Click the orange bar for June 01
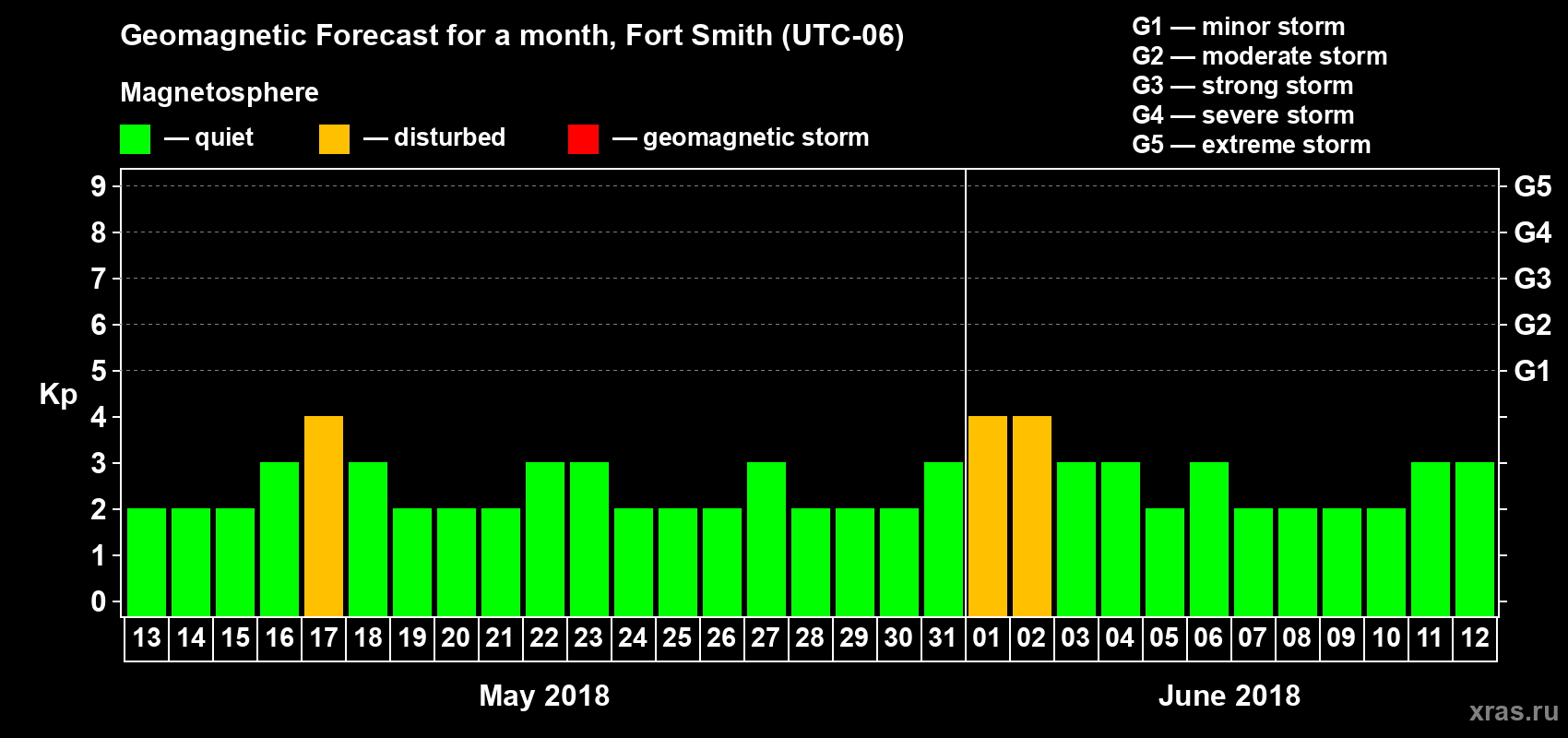 click(988, 516)
